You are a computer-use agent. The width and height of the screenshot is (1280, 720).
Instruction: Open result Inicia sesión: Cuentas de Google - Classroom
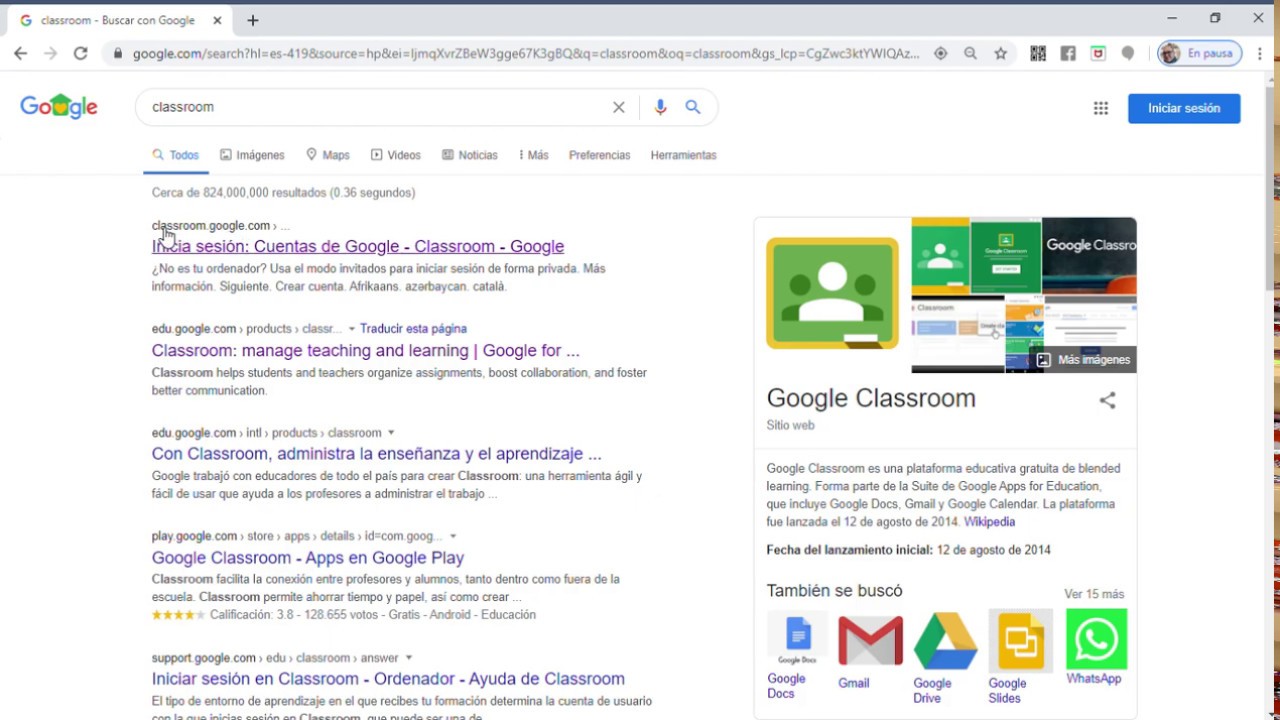click(358, 246)
